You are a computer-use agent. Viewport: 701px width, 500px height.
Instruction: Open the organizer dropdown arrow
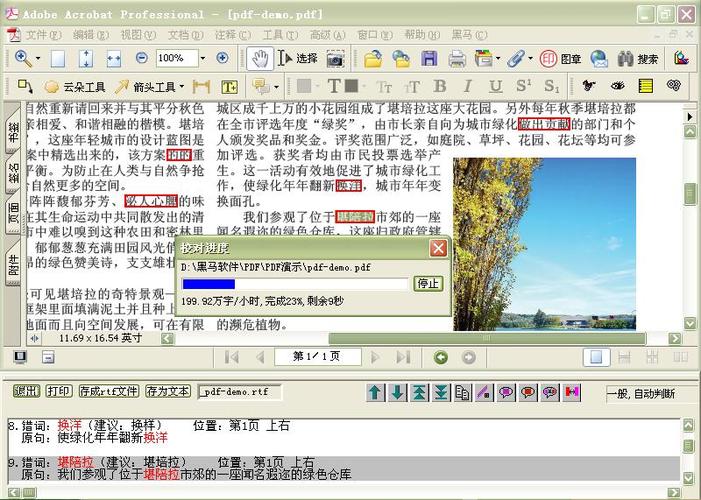click(498, 59)
